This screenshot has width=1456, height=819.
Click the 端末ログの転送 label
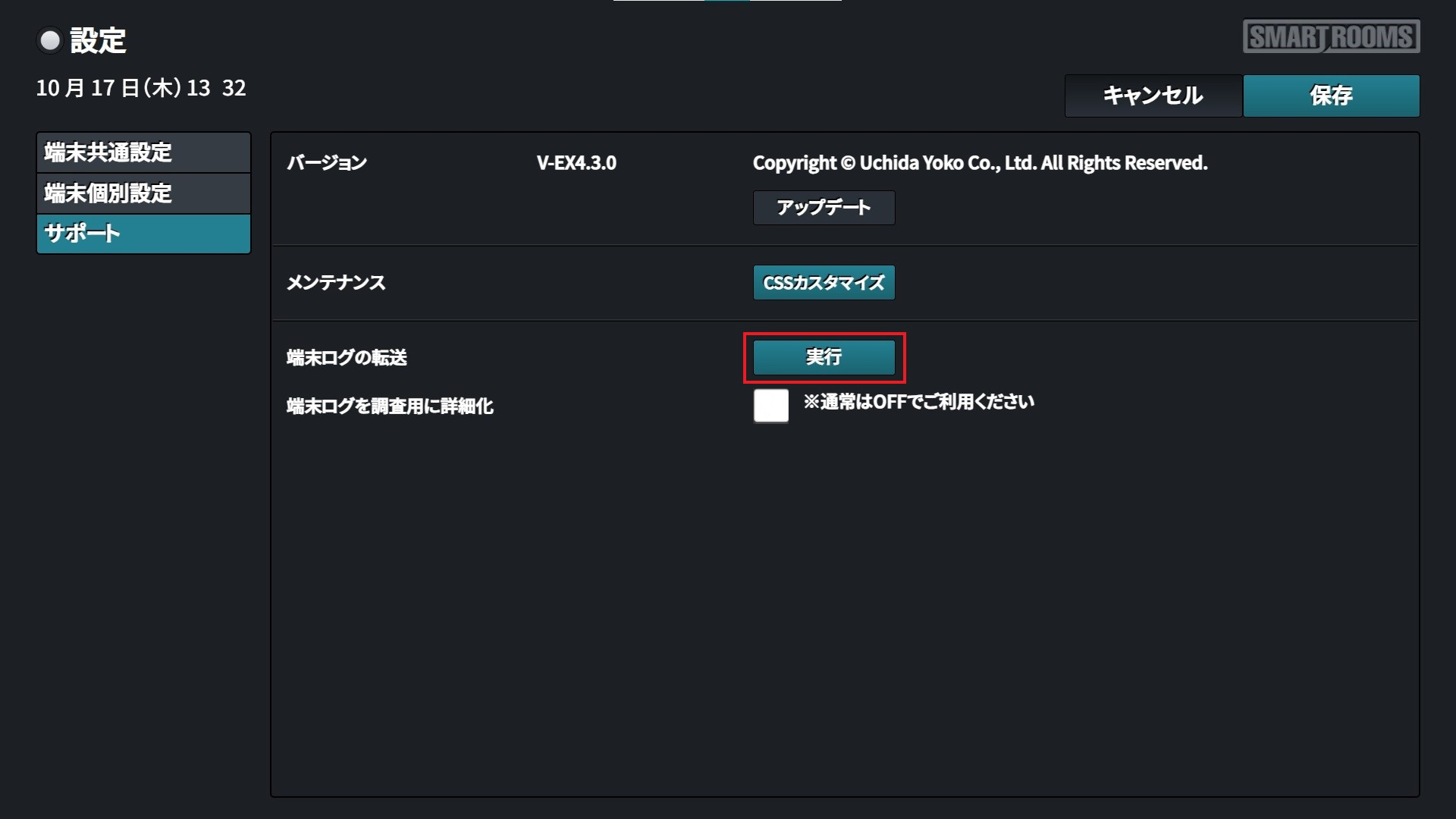click(x=347, y=358)
